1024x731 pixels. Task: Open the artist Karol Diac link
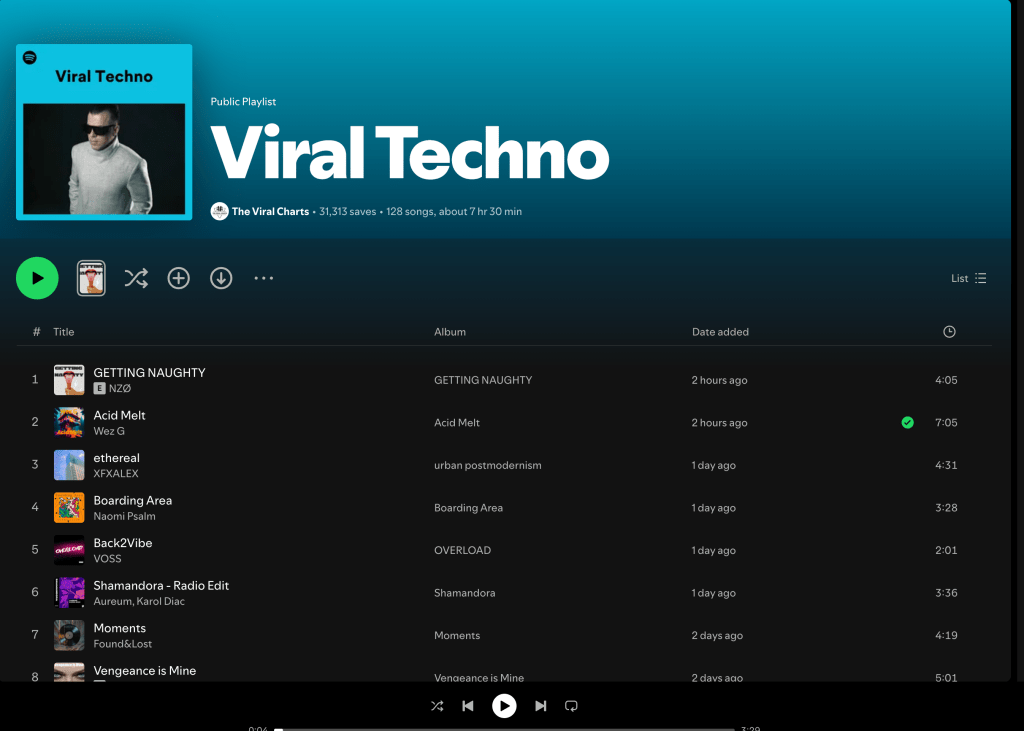coord(160,601)
